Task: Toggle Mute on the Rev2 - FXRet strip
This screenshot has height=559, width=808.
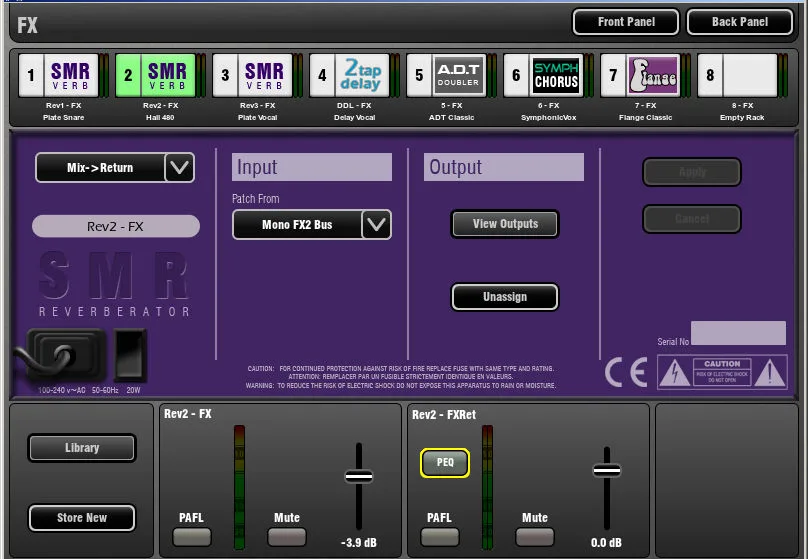Action: (x=535, y=537)
